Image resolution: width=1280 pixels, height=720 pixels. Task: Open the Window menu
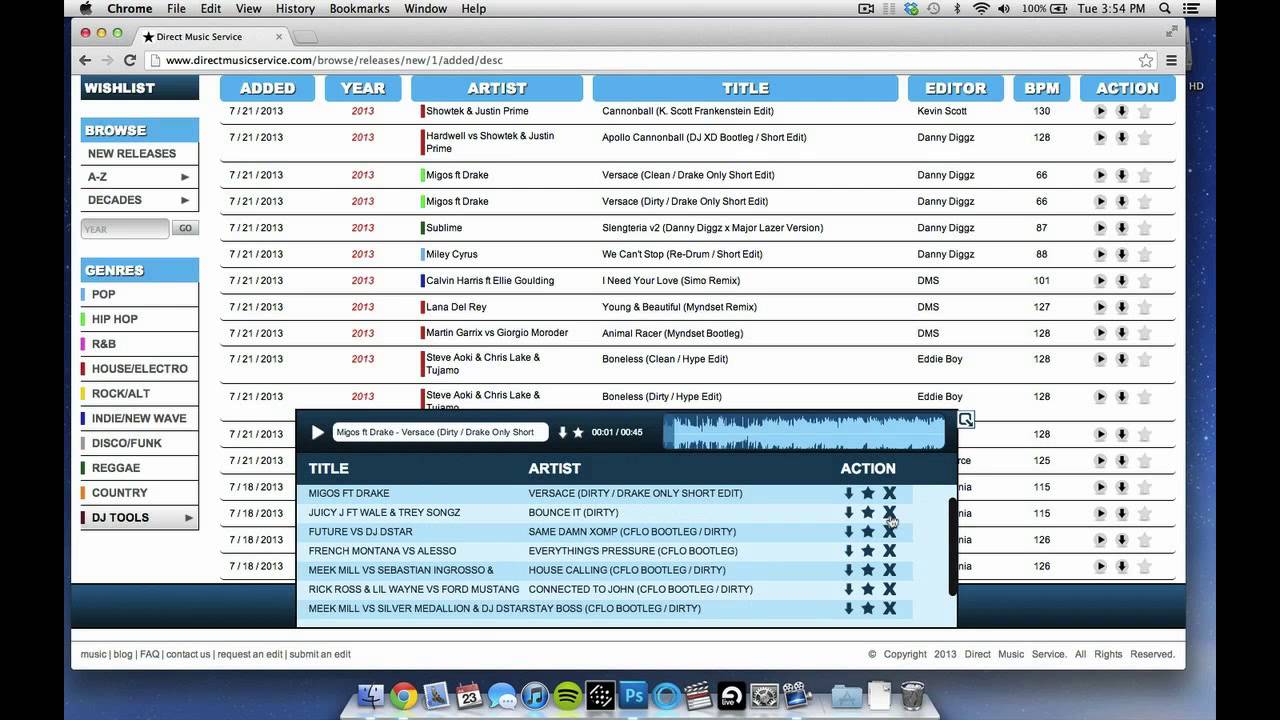coord(425,9)
